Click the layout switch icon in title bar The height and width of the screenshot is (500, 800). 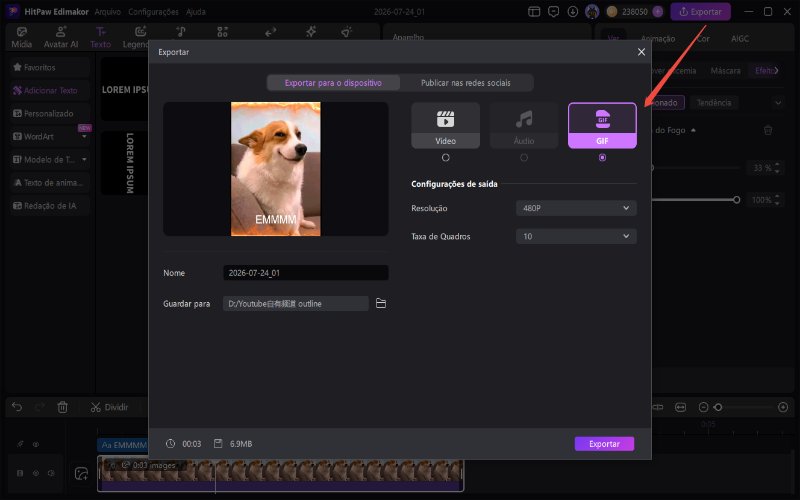point(534,11)
